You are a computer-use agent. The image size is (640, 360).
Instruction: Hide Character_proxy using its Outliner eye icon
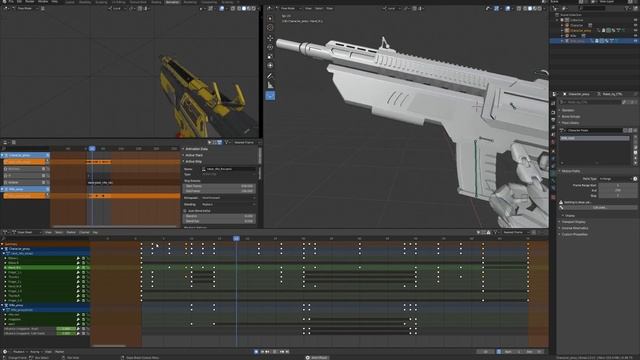636,31
